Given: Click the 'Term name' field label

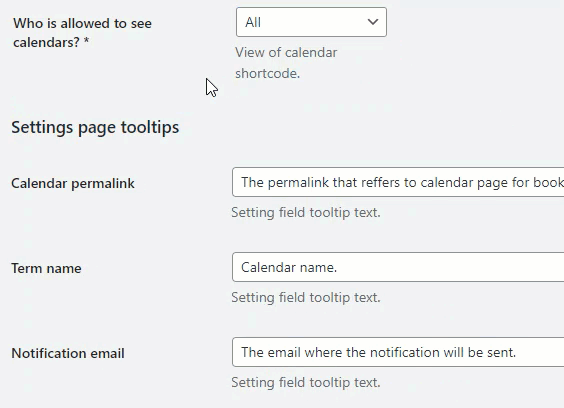Looking at the screenshot, I should 46,268.
